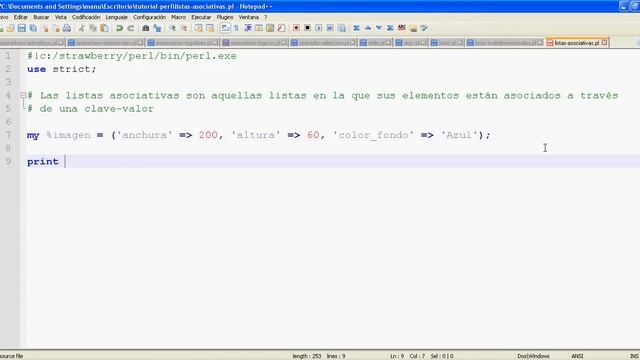
Task: Click the ABC spell-check plugin icon
Action: 402,28
